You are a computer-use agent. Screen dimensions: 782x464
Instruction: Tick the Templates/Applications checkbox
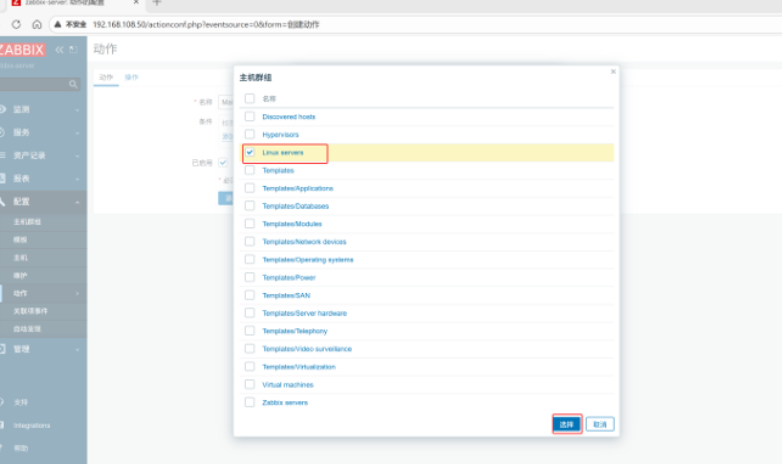pyautogui.click(x=250, y=188)
